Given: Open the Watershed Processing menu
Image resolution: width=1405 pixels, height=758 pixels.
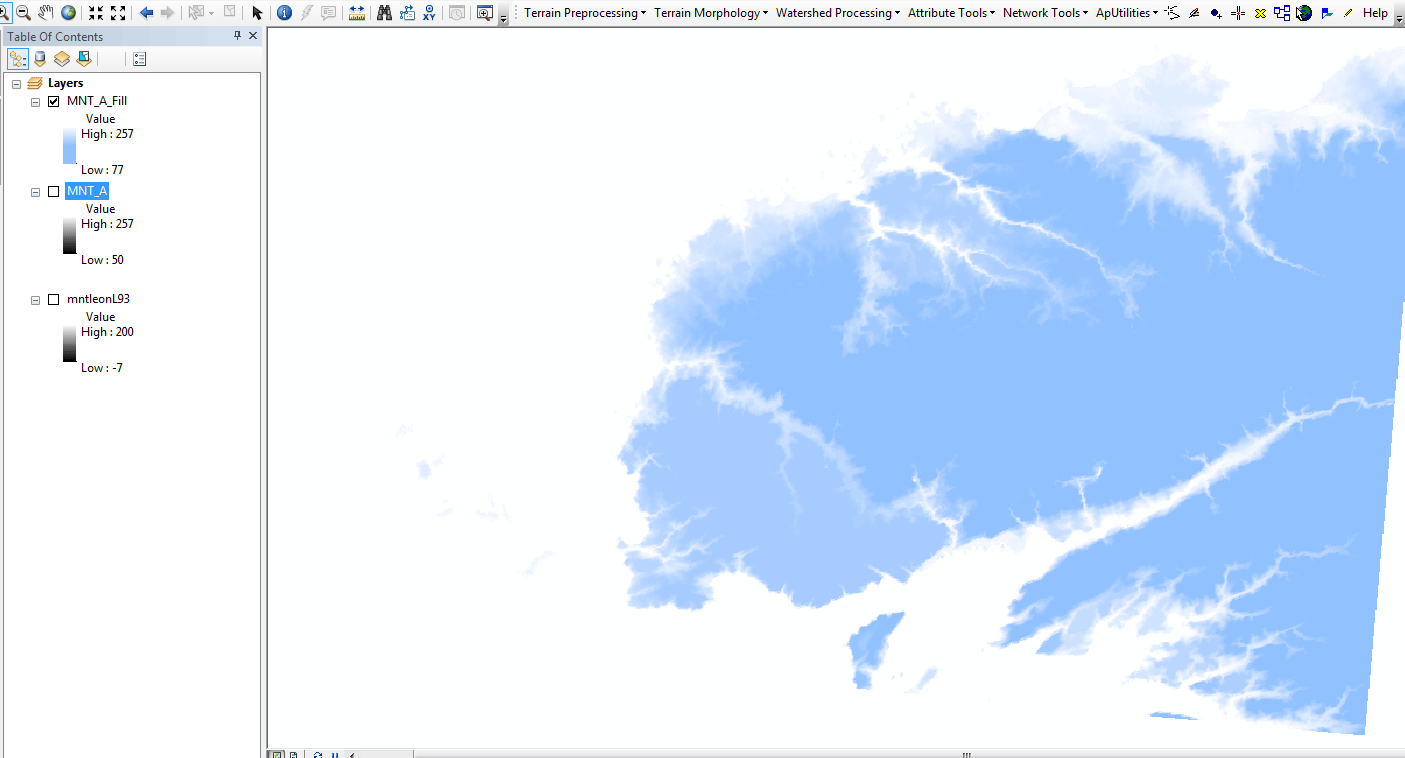Looking at the screenshot, I should click(x=837, y=13).
